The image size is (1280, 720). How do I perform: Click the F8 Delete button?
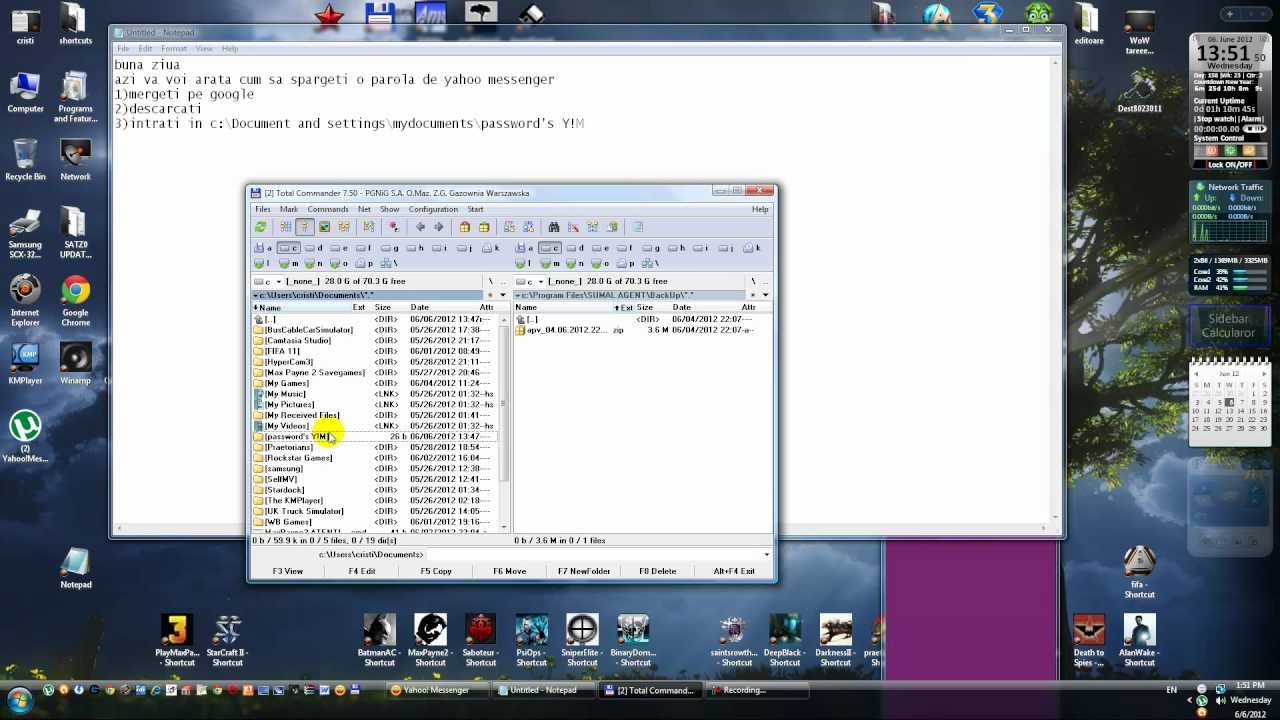[658, 571]
